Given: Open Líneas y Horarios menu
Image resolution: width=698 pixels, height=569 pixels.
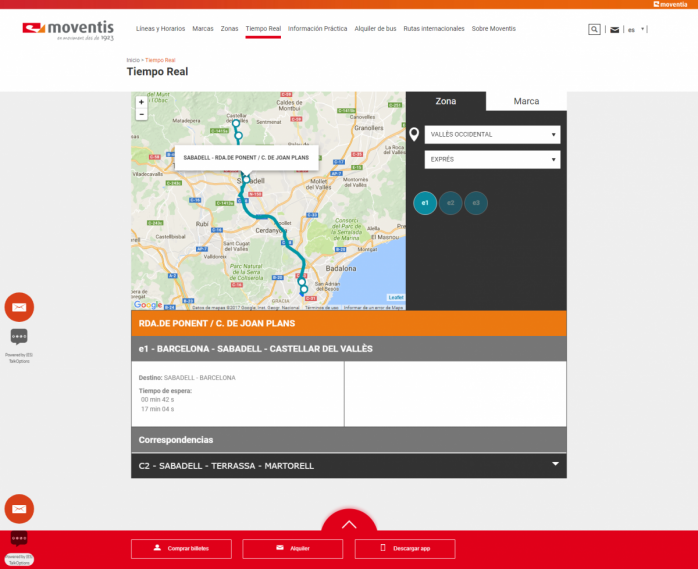Looking at the screenshot, I should [x=160, y=28].
